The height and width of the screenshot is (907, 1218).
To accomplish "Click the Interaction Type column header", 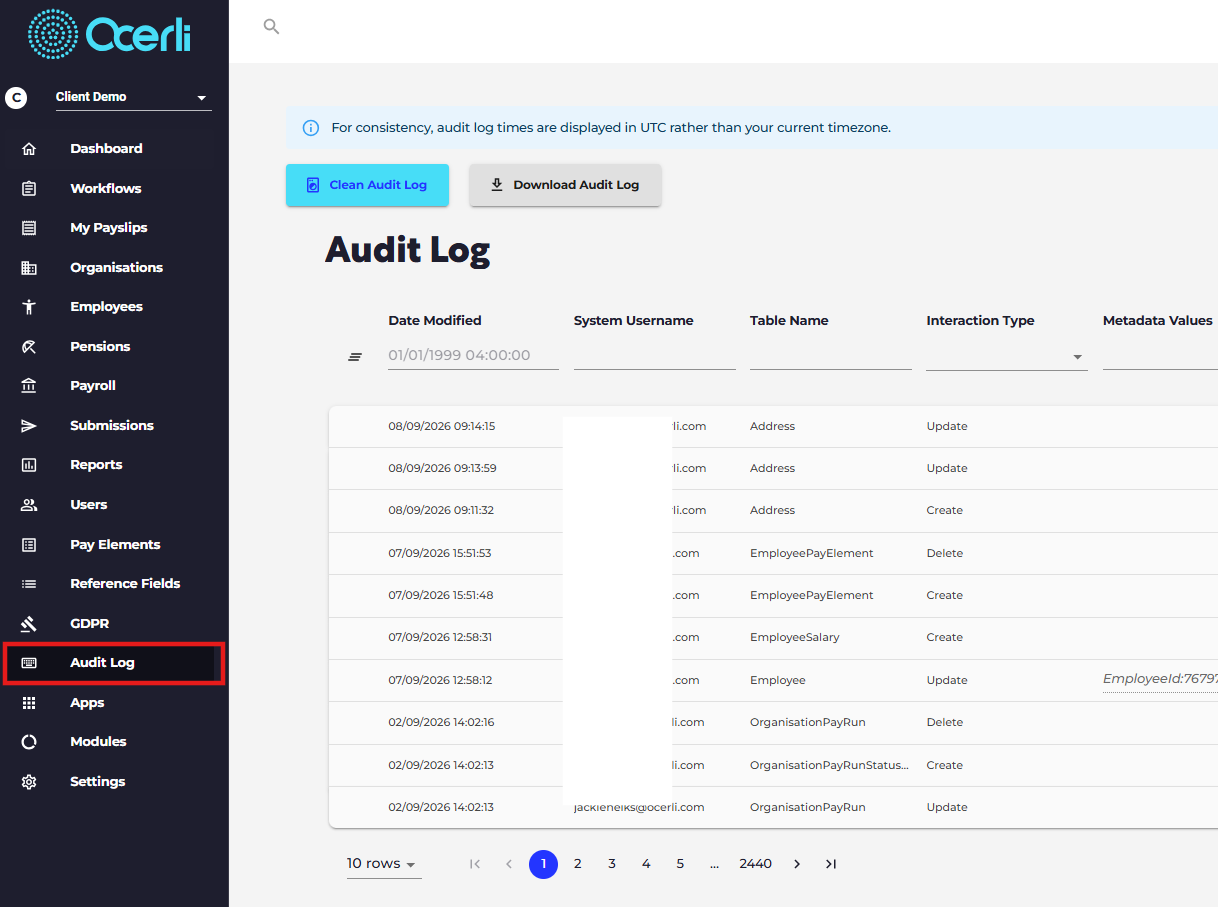I will click(980, 321).
